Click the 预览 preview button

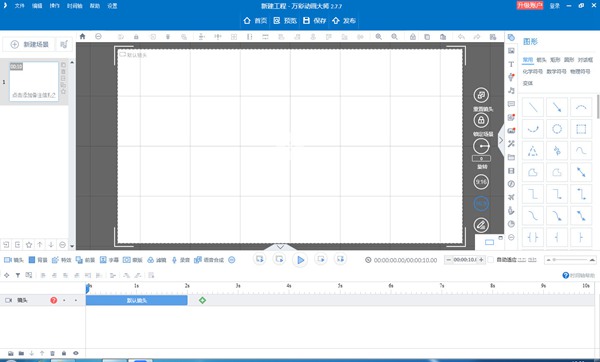(x=285, y=21)
